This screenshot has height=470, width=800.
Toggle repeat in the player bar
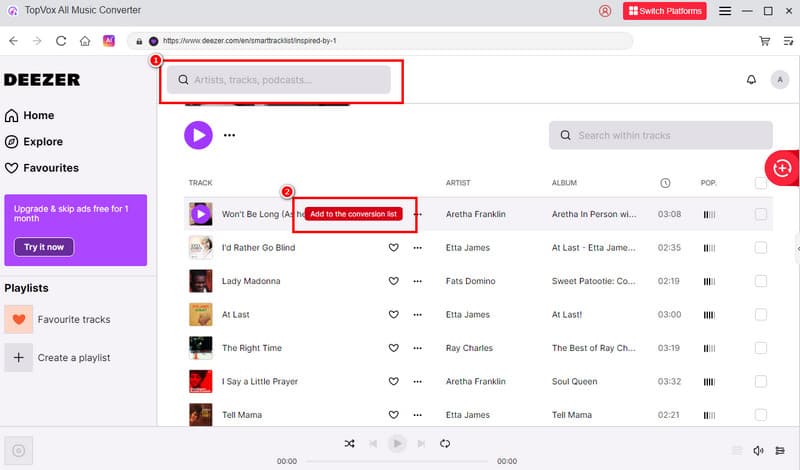[445, 443]
